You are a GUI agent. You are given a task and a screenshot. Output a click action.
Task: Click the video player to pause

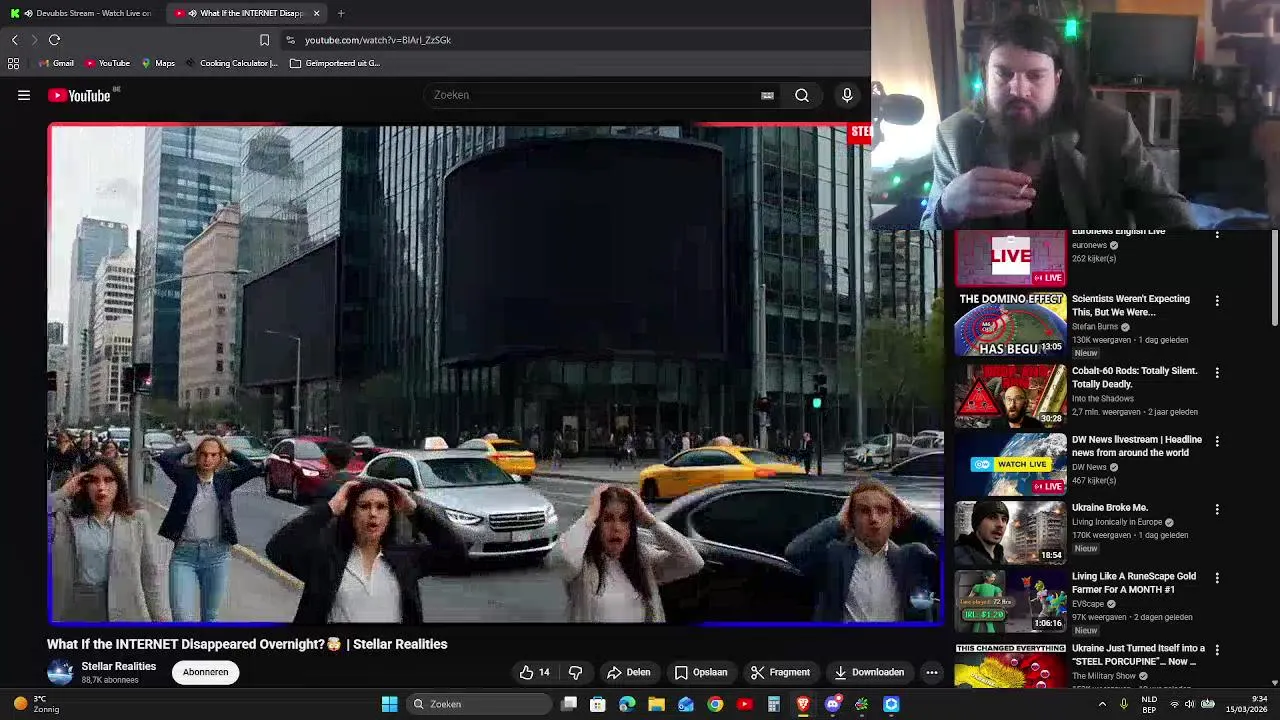tap(495, 374)
